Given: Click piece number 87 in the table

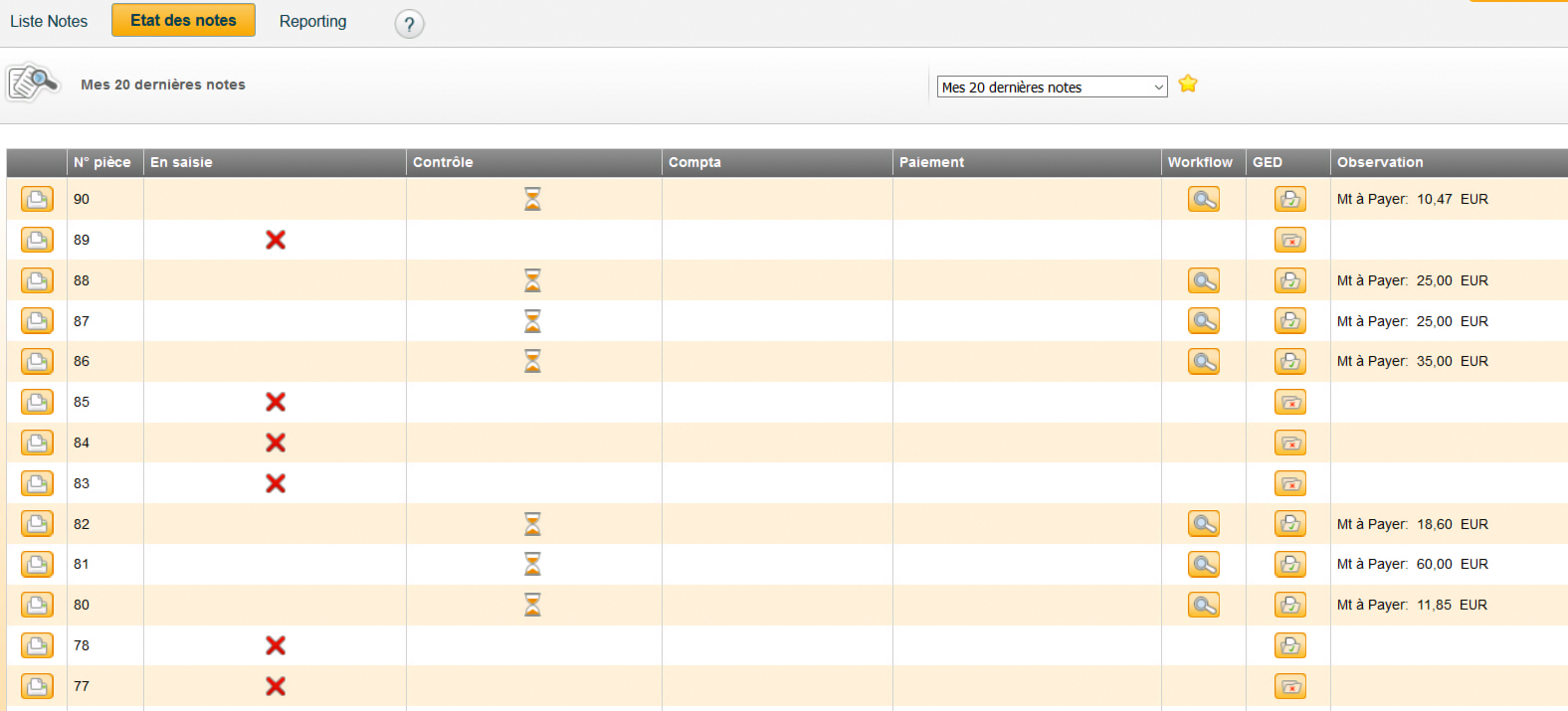Looking at the screenshot, I should pyautogui.click(x=82, y=321).
